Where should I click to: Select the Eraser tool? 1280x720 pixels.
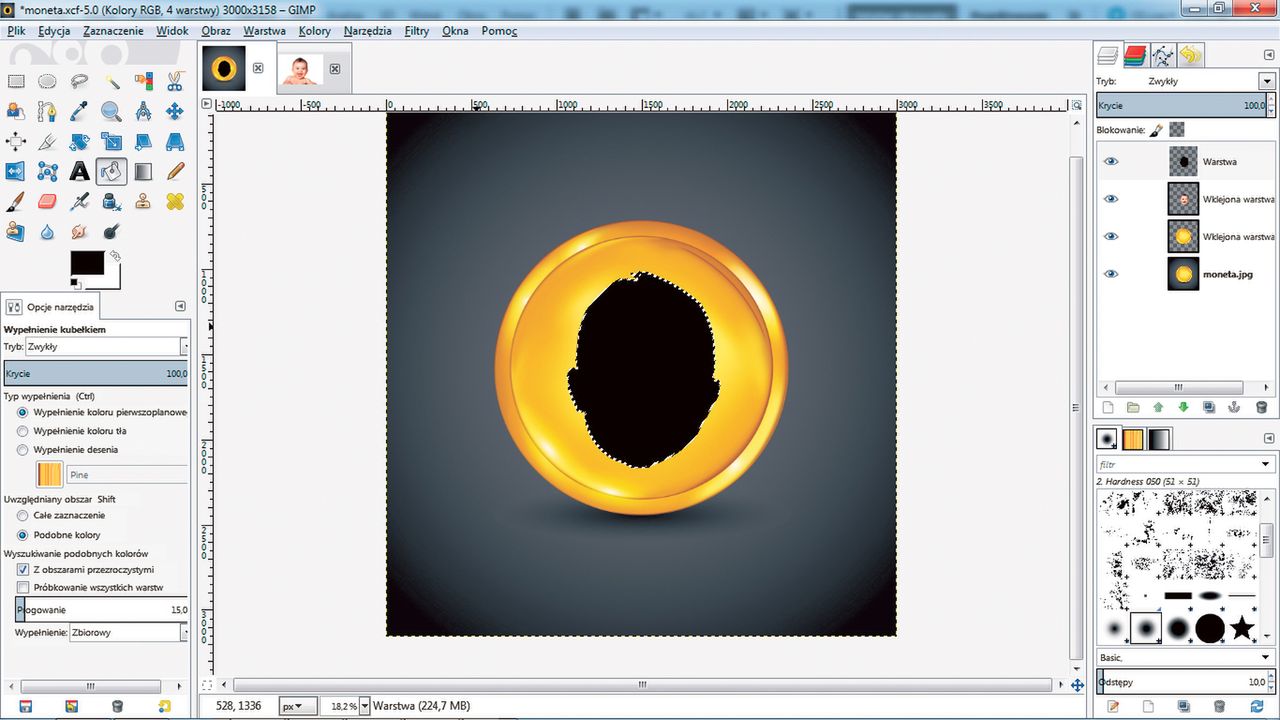[x=47, y=201]
